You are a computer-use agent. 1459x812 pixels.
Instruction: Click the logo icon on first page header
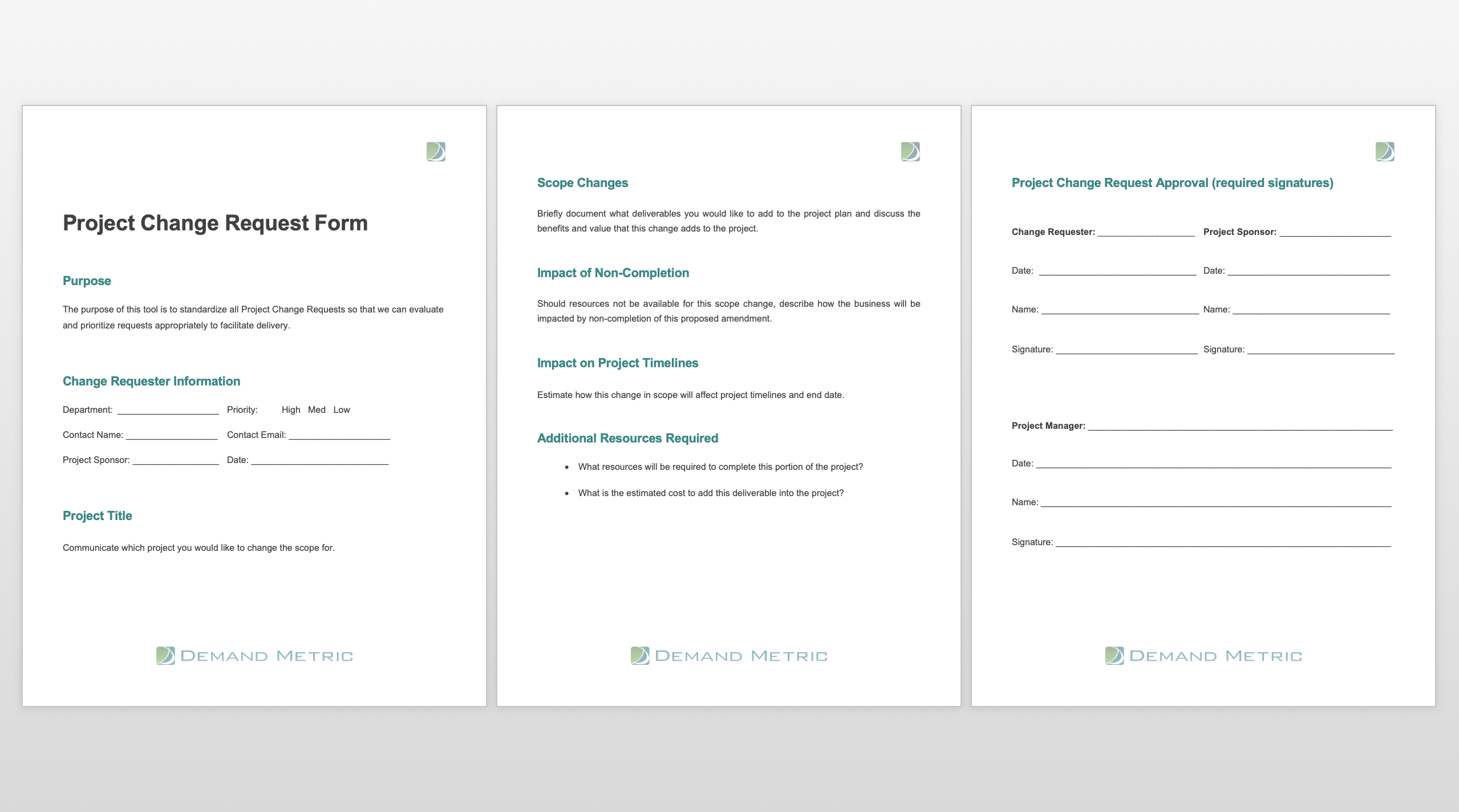[x=436, y=152]
